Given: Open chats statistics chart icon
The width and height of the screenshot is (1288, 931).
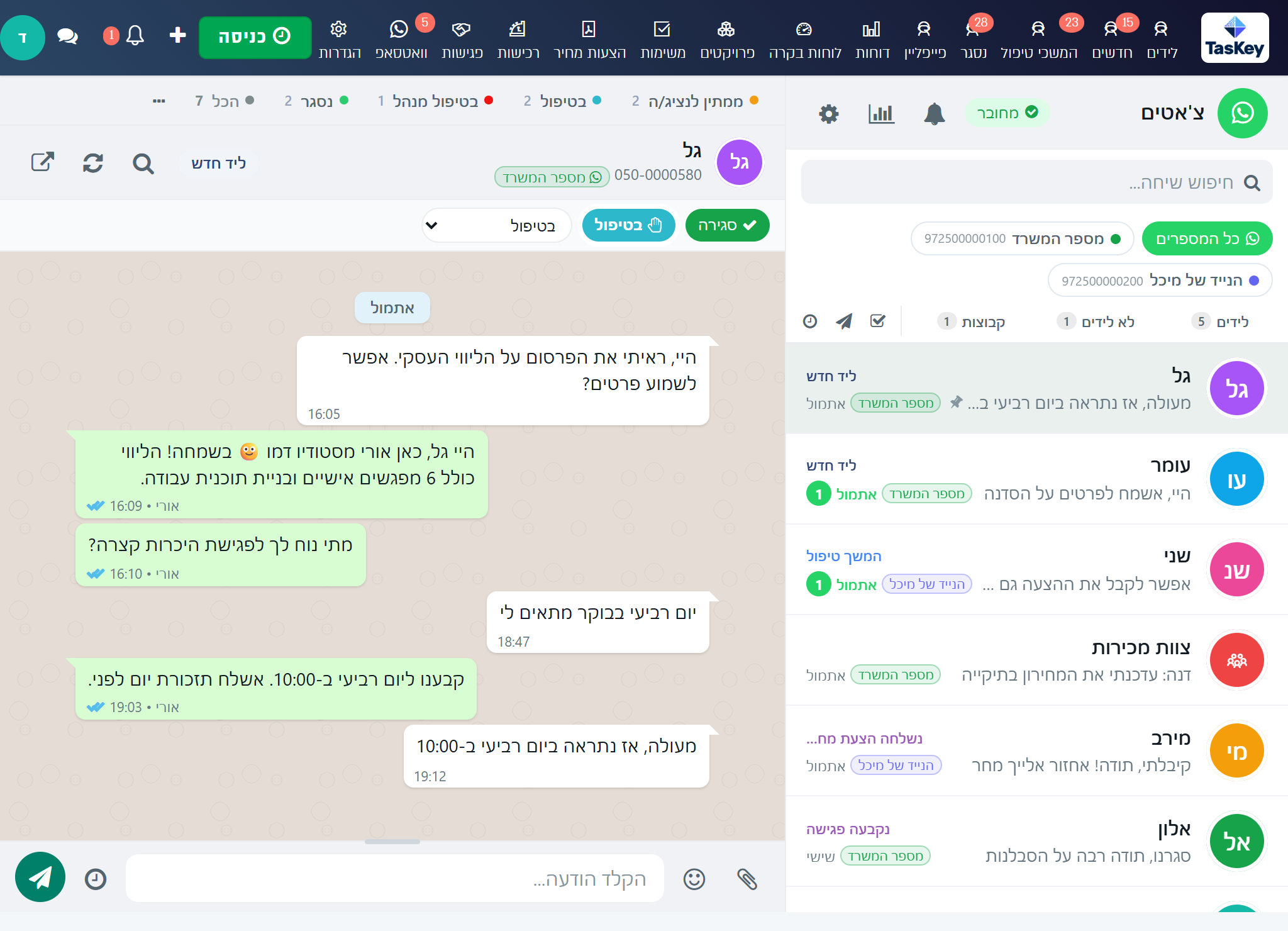Looking at the screenshot, I should click(x=881, y=114).
